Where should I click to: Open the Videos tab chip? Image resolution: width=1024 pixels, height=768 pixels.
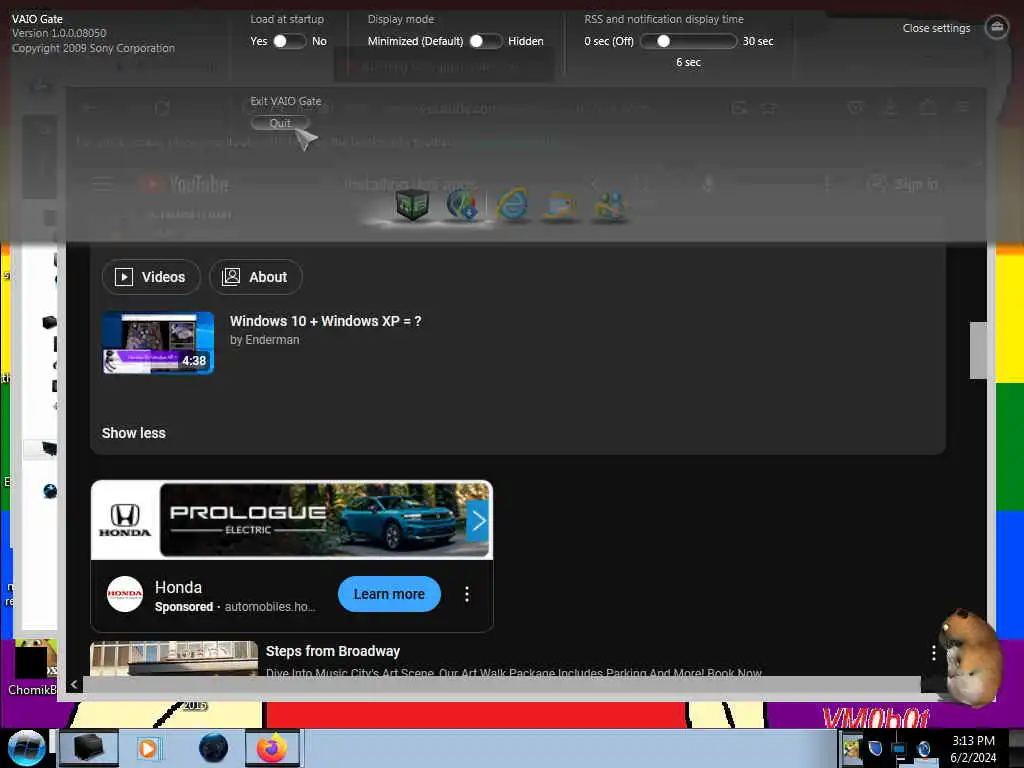pos(151,277)
